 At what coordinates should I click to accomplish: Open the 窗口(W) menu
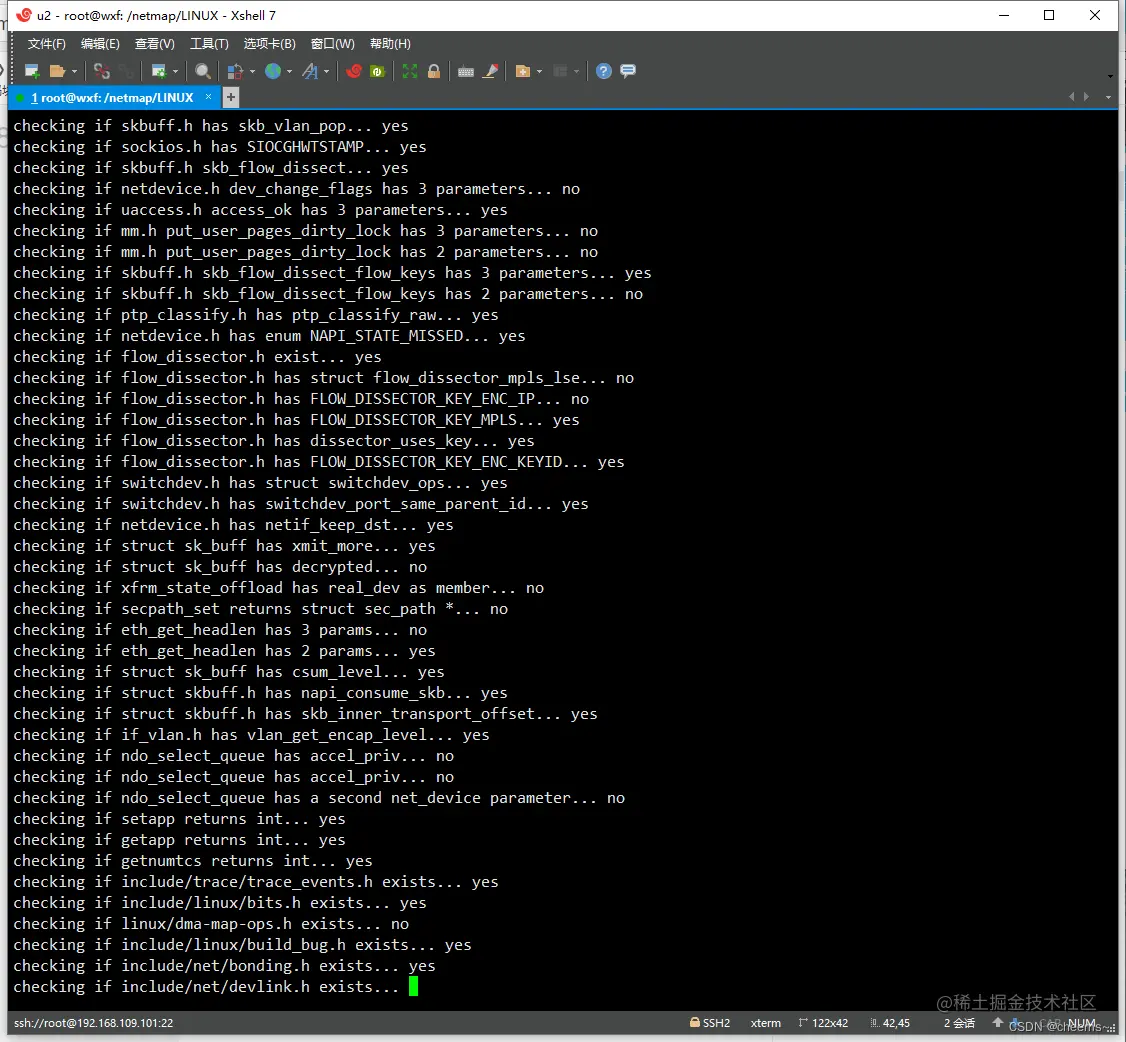pyautogui.click(x=332, y=44)
